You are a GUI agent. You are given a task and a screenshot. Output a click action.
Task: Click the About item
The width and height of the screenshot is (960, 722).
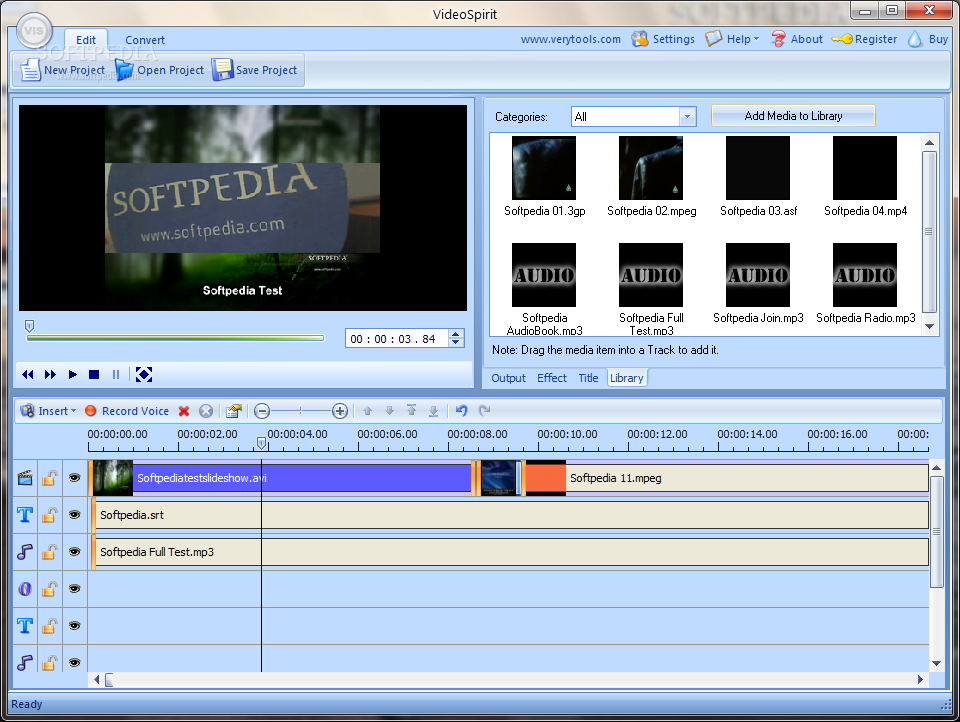point(797,39)
